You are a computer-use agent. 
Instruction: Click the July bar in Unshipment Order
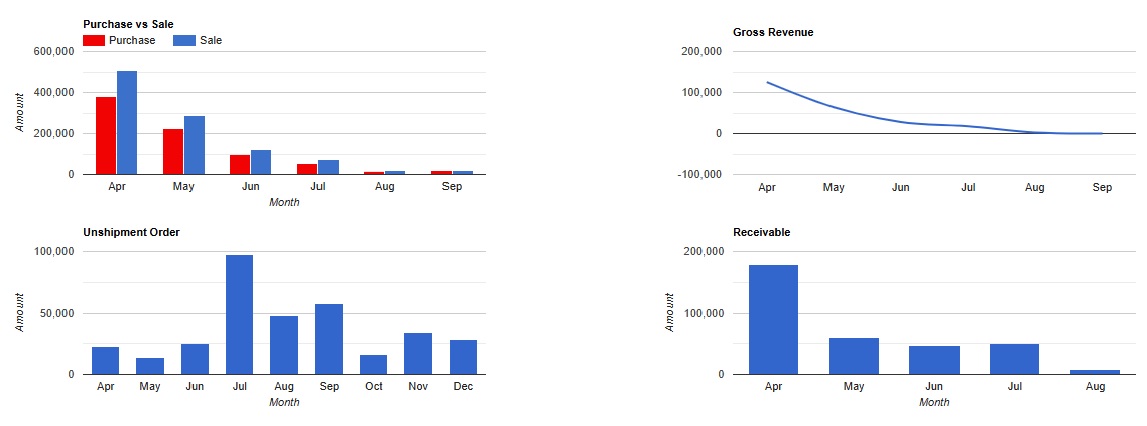pyautogui.click(x=239, y=315)
